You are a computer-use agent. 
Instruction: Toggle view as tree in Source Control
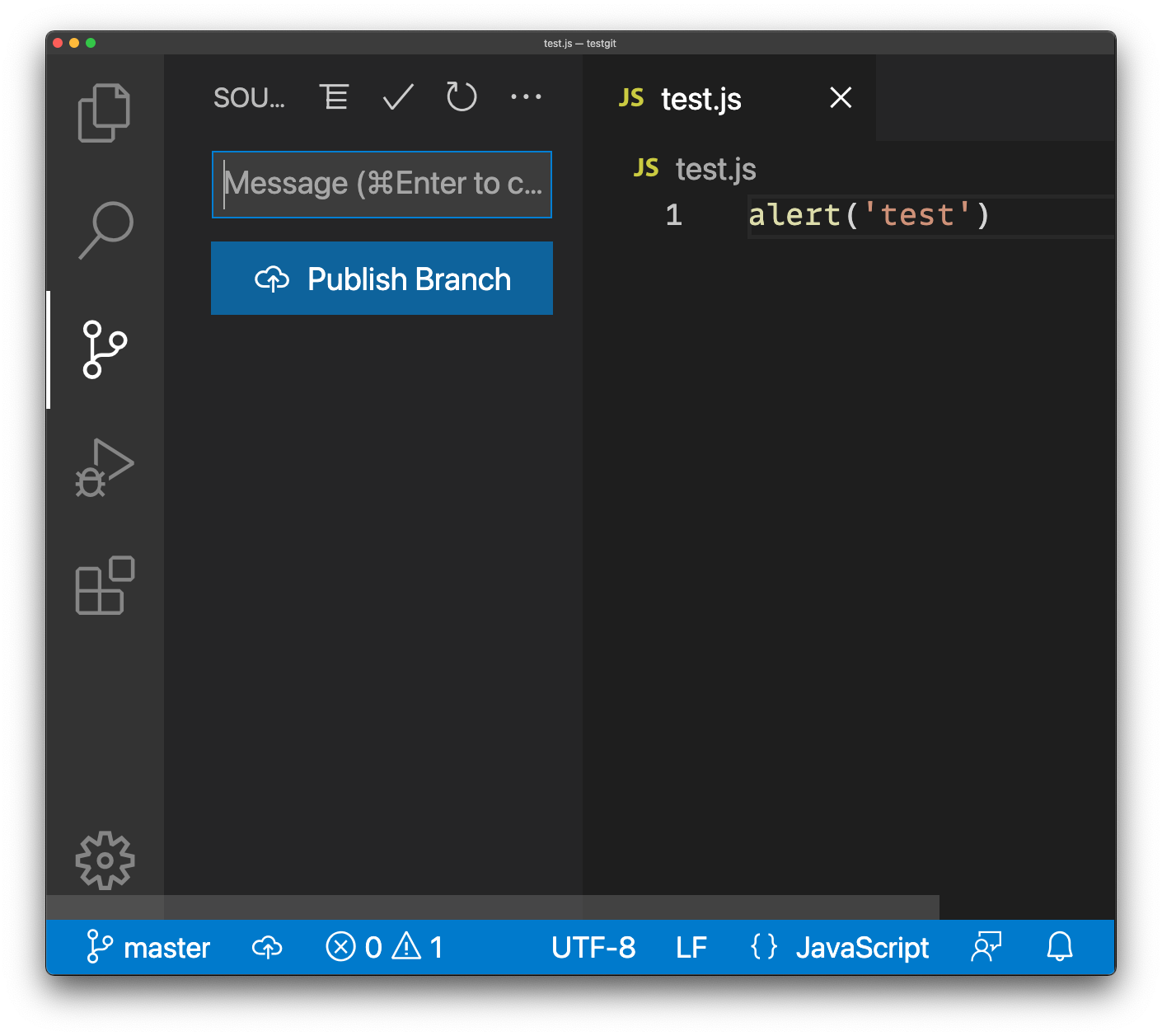pyautogui.click(x=334, y=97)
